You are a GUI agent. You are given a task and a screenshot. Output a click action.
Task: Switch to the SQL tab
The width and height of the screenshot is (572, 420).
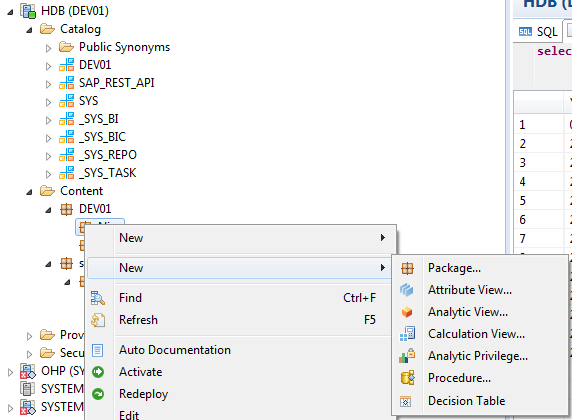538,32
